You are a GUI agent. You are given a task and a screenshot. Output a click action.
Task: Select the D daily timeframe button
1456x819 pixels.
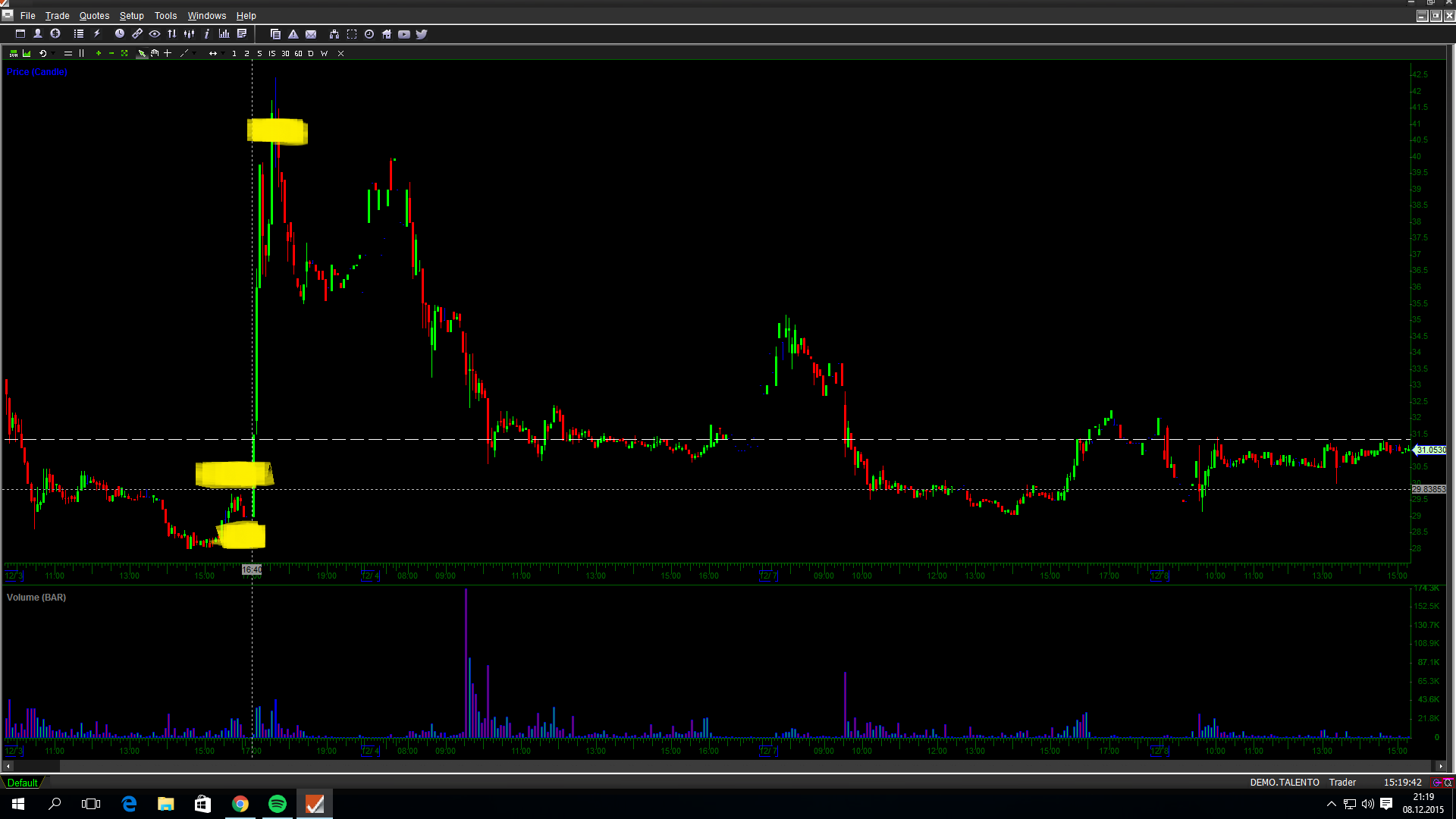point(311,54)
